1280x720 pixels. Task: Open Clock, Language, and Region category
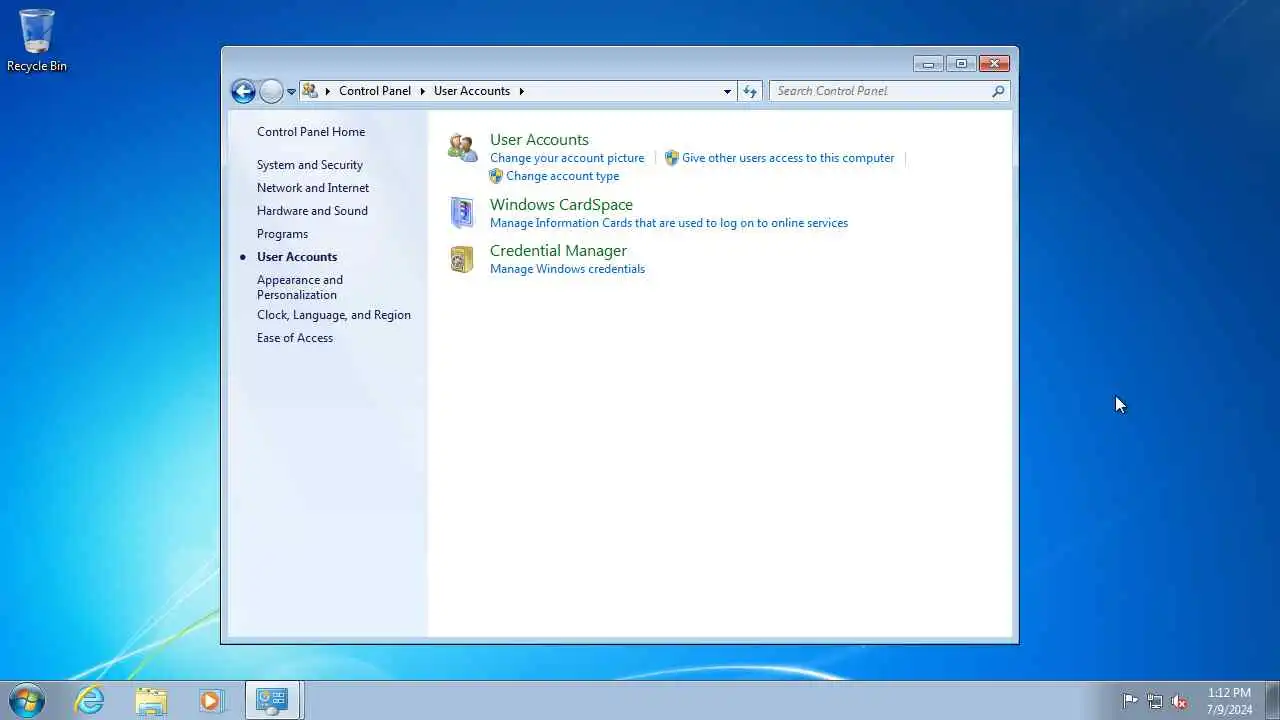click(x=334, y=315)
